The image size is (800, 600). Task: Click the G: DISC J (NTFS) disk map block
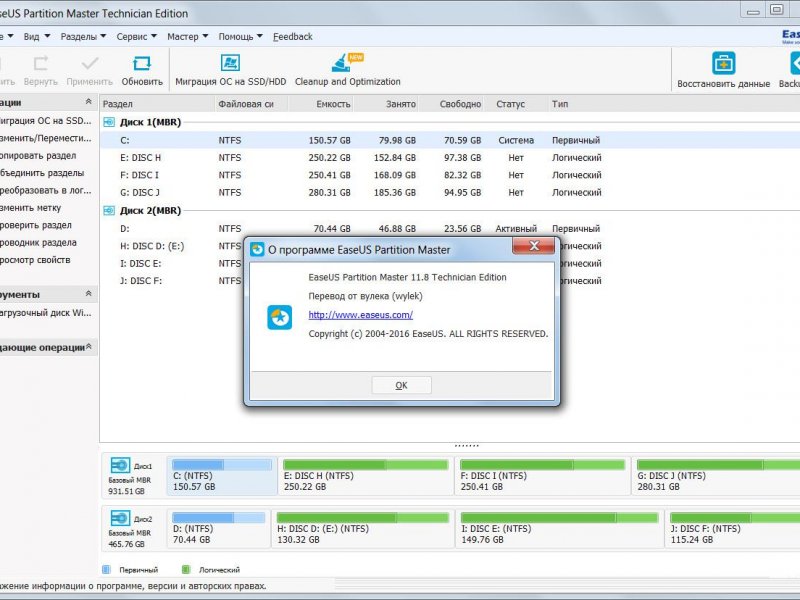coord(716,476)
